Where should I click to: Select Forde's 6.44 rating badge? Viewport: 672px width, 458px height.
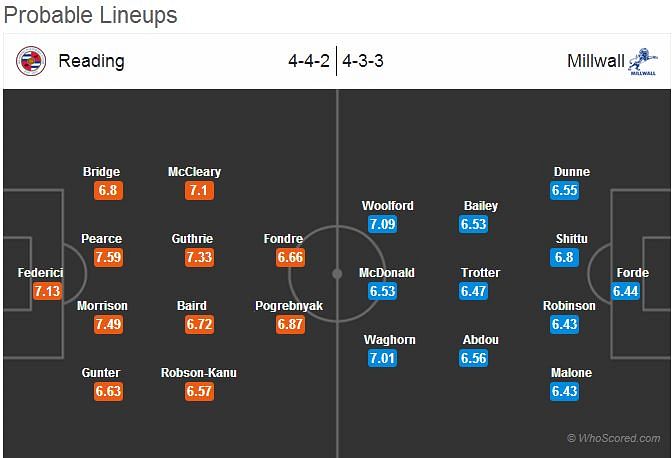[x=626, y=291]
